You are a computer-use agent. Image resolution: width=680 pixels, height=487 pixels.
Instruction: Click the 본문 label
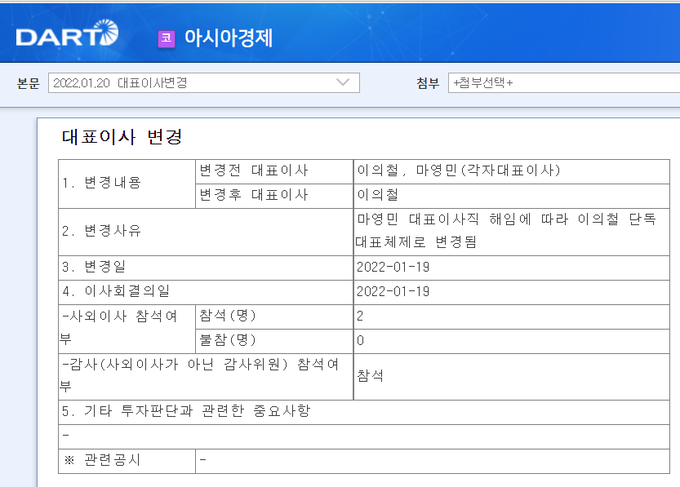point(28,83)
